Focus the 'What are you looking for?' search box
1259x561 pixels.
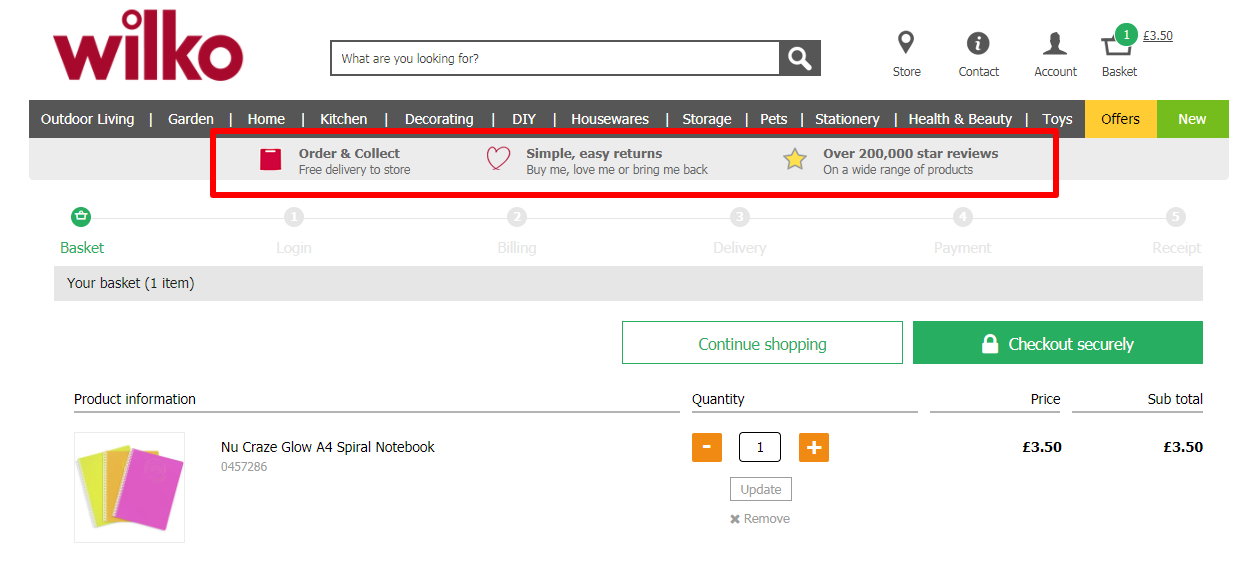pyautogui.click(x=555, y=58)
